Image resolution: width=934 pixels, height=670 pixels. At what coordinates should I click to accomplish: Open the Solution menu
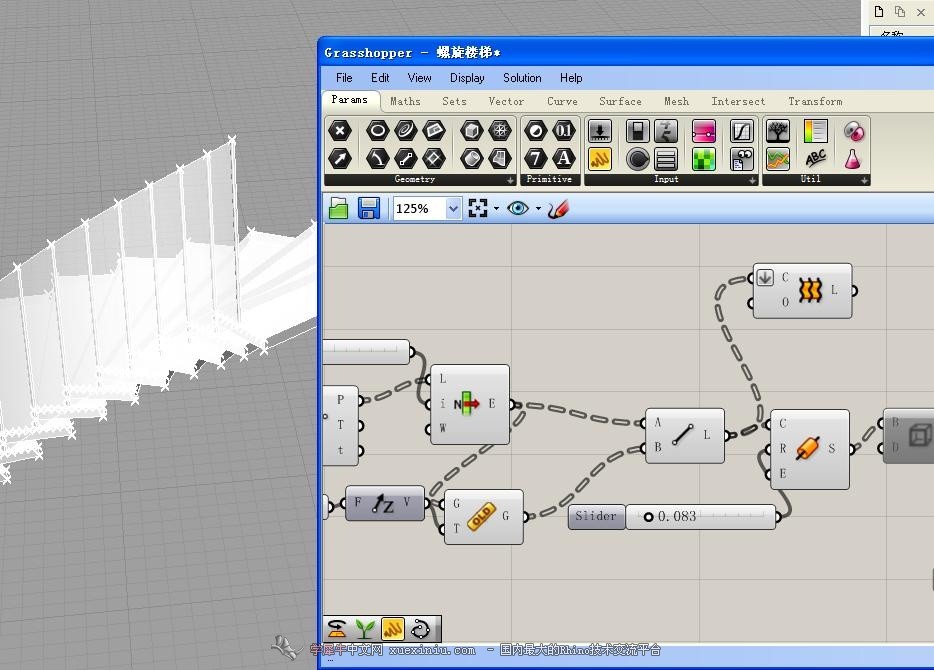(522, 78)
